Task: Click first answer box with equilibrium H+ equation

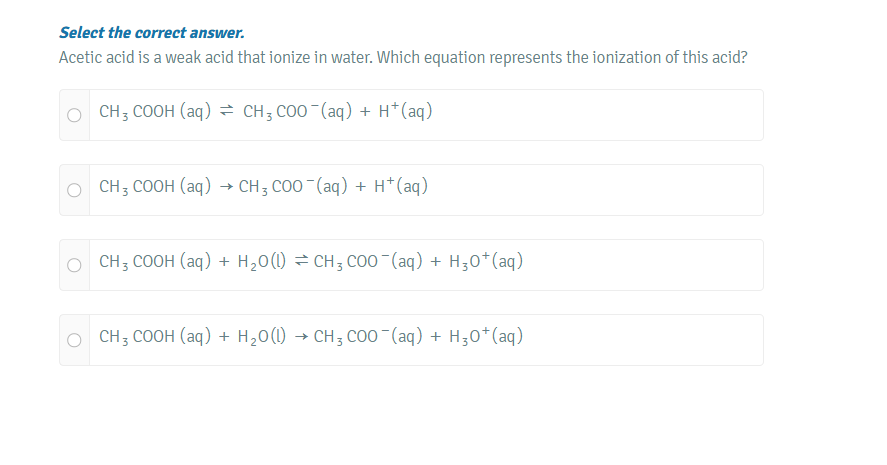Action: 425,115
